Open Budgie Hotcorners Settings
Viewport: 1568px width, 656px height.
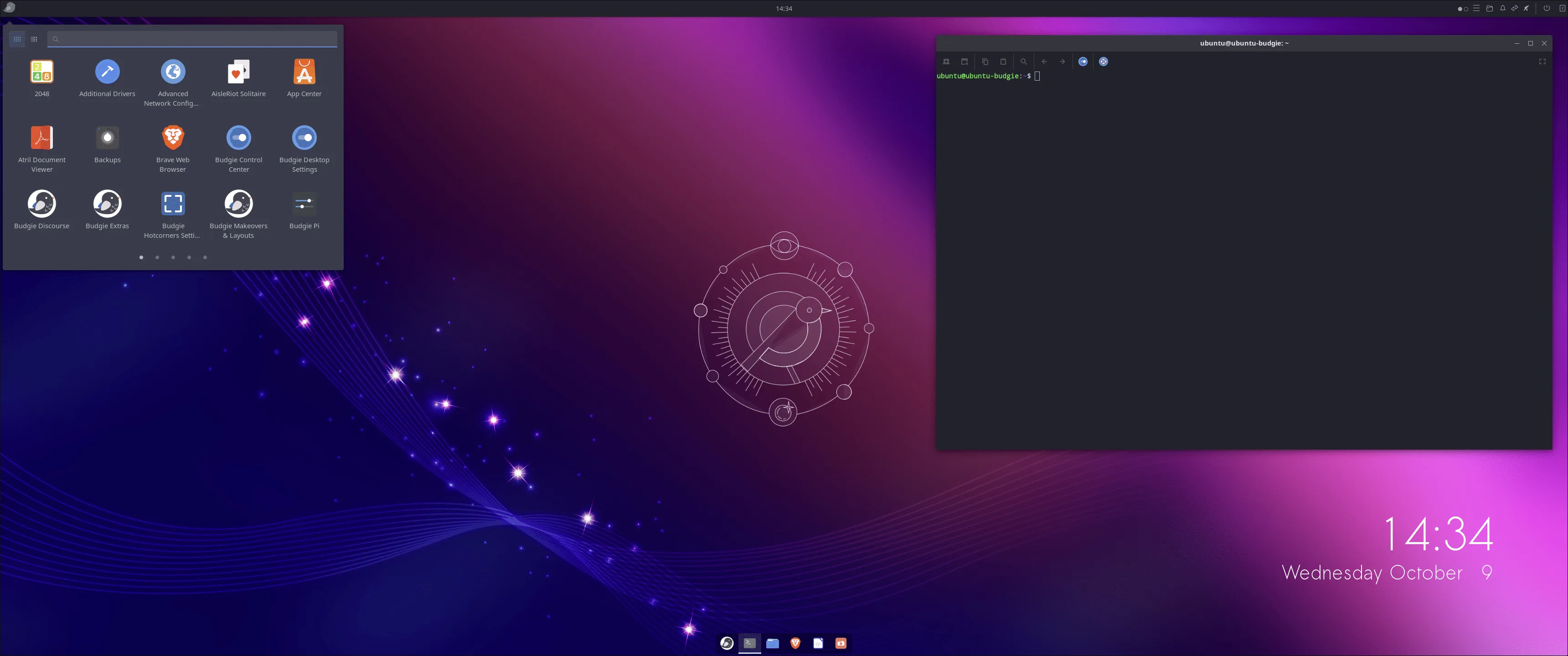(172, 203)
